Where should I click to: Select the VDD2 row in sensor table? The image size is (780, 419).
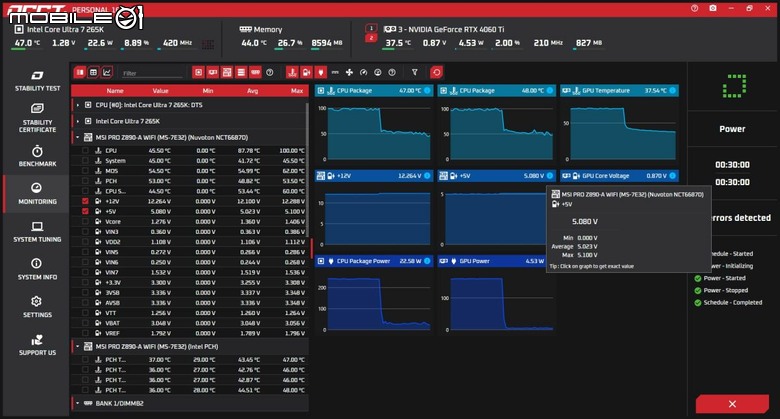tap(189, 242)
